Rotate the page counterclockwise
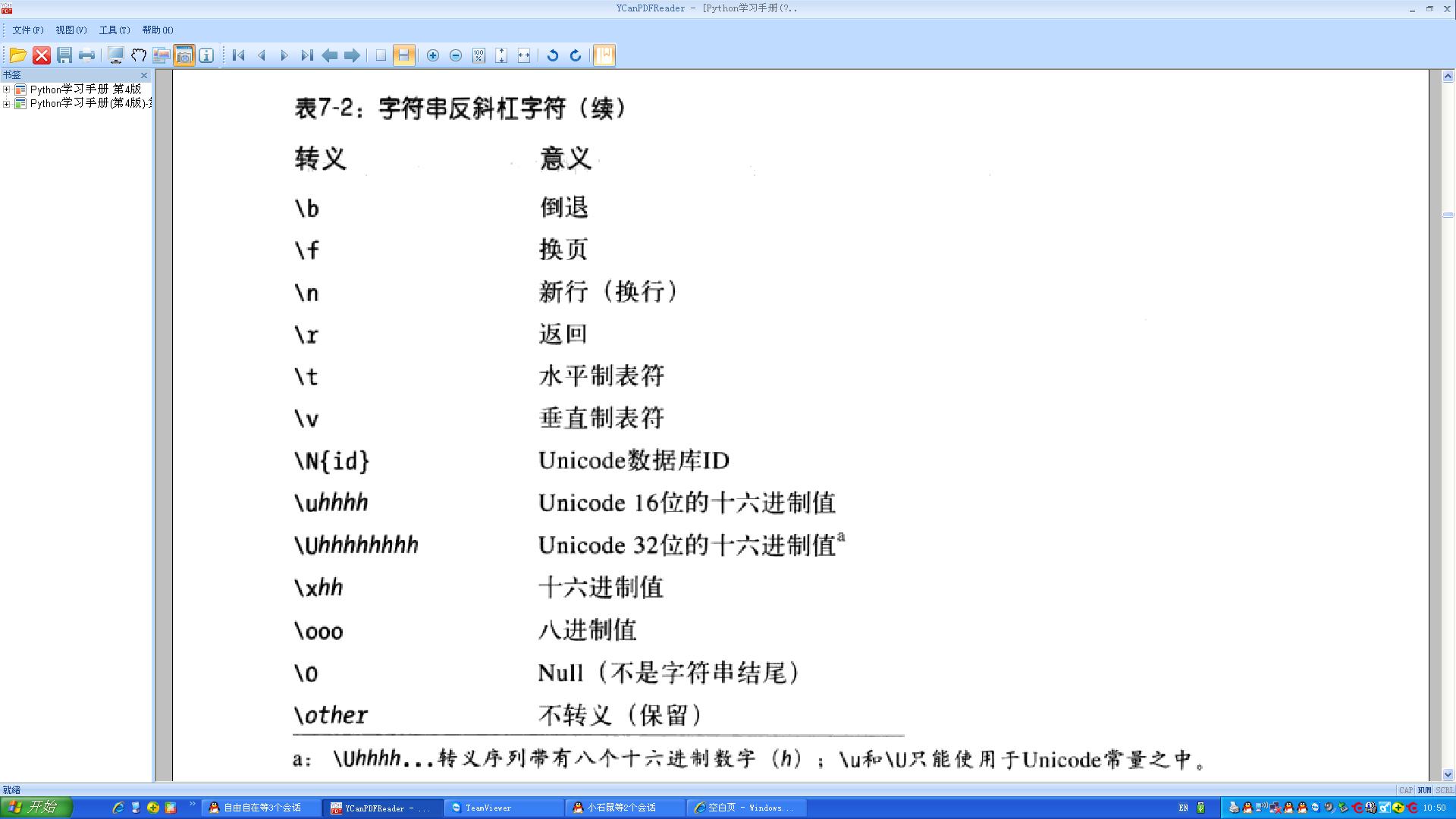Image resolution: width=1456 pixels, height=819 pixels. 552,55
